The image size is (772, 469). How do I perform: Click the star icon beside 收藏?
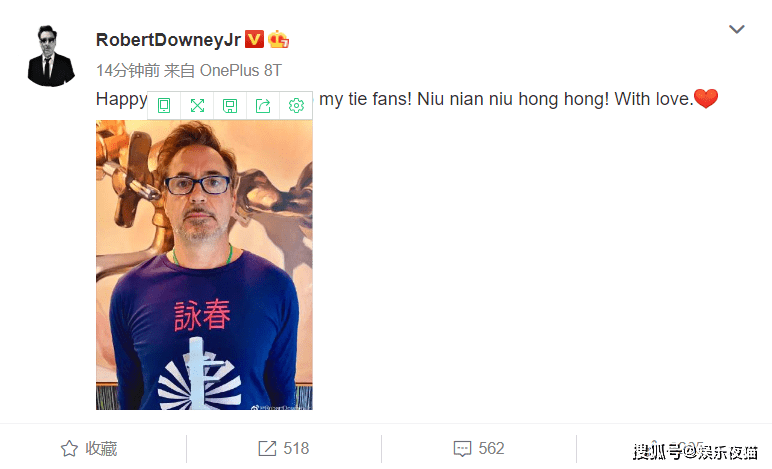tap(69, 448)
